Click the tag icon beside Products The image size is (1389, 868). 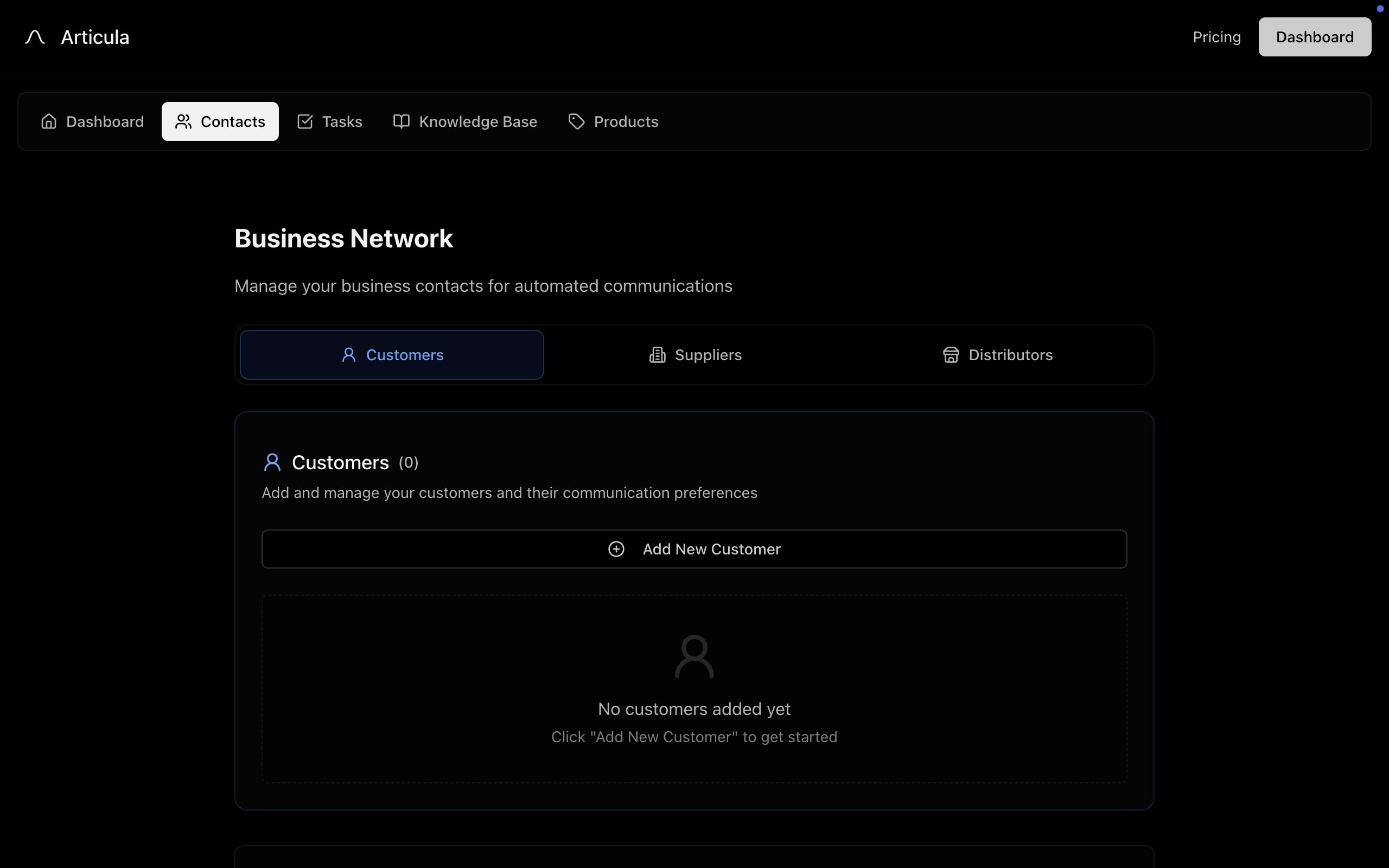[x=576, y=122]
